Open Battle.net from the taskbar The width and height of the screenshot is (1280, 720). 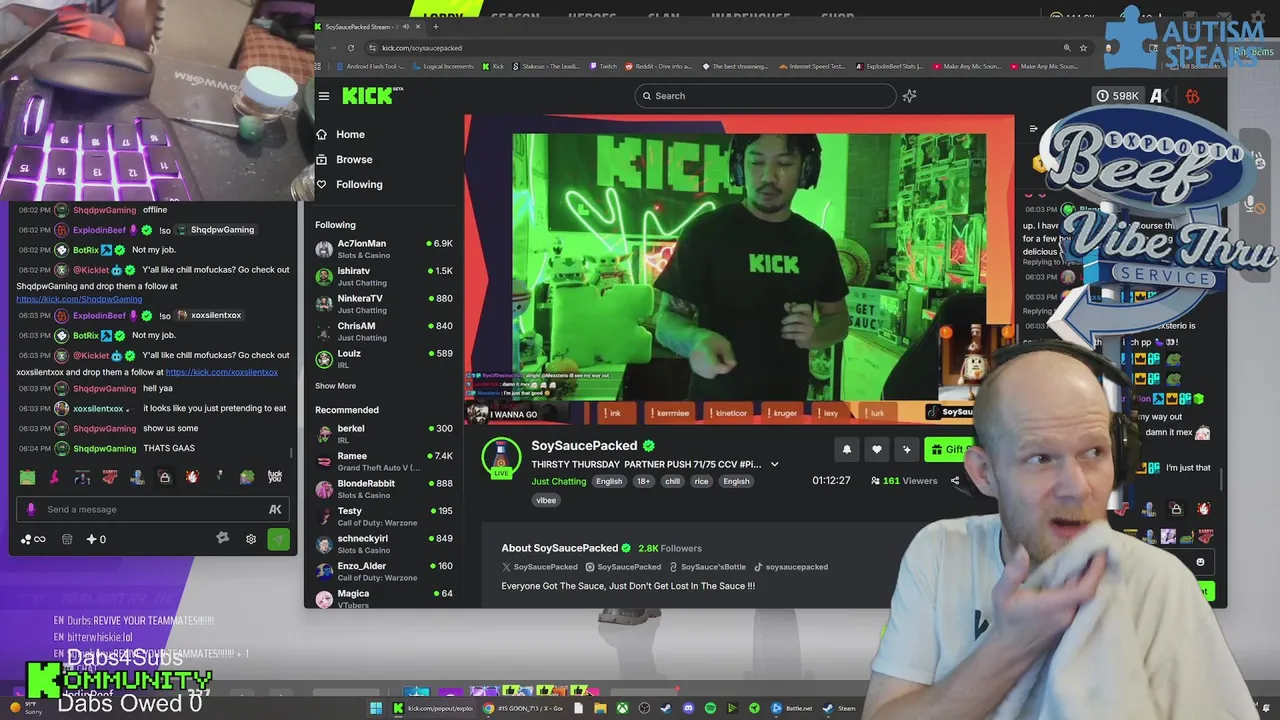(791, 708)
